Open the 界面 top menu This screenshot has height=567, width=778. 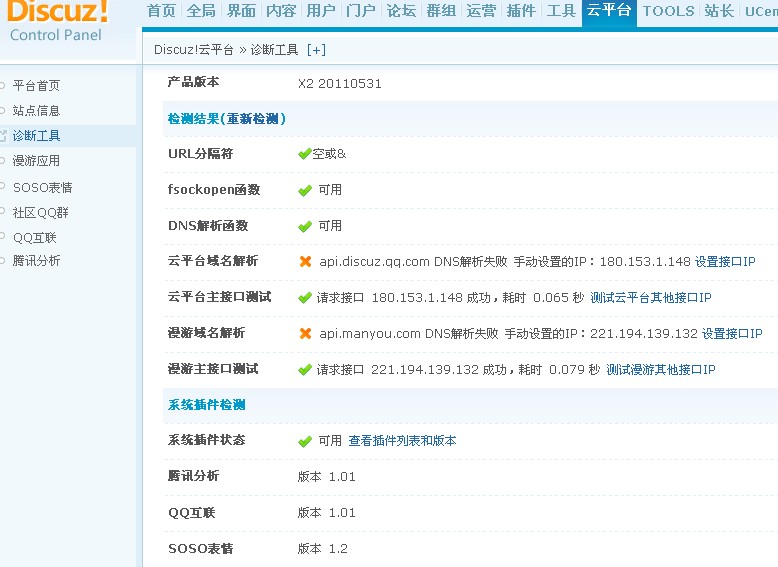point(241,10)
